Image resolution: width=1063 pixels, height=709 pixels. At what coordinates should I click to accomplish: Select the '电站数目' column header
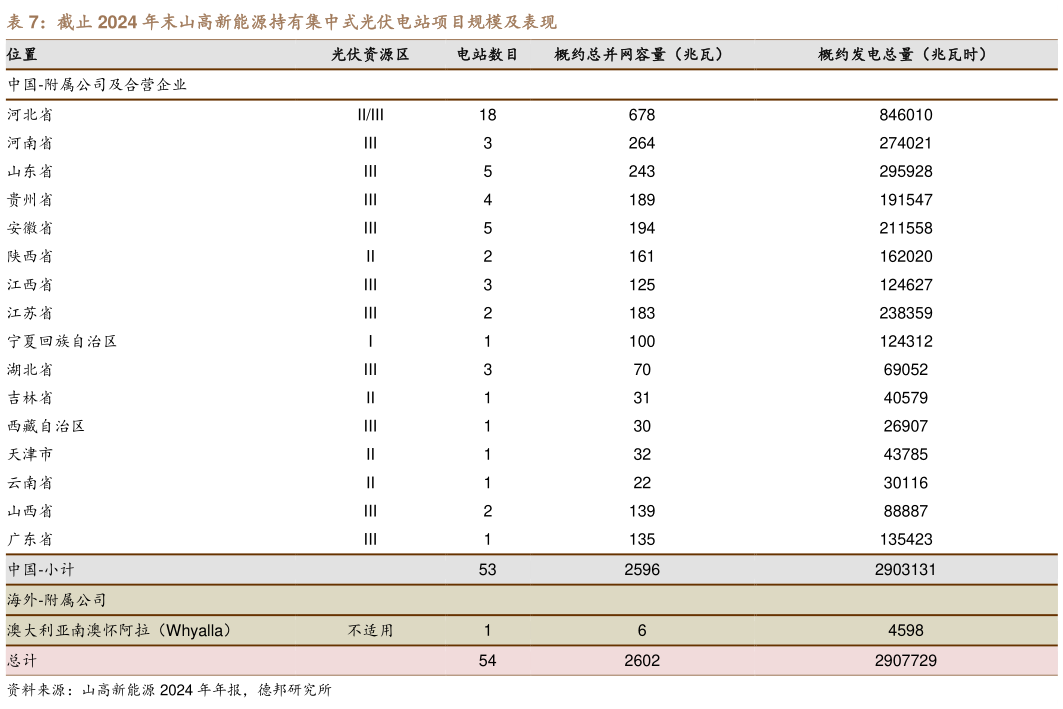pos(487,55)
